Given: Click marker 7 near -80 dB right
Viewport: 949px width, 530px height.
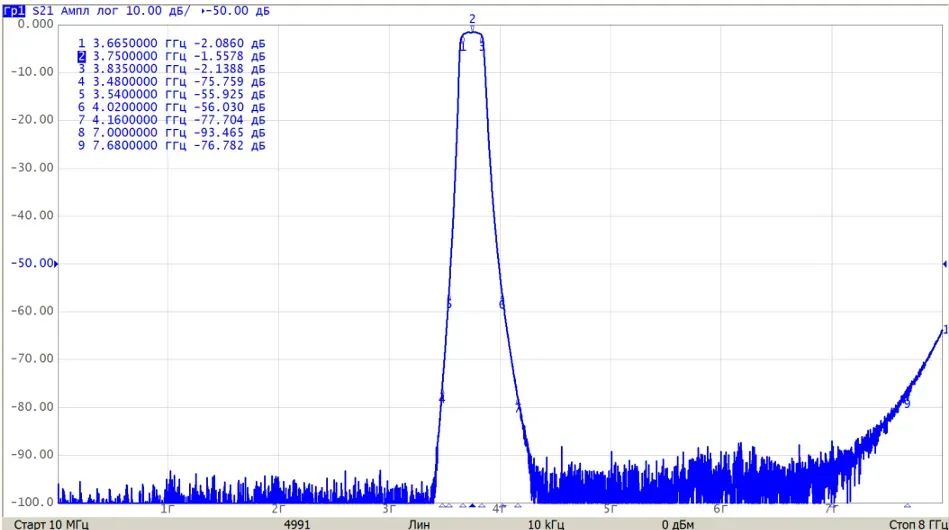Looking at the screenshot, I should click(518, 407).
